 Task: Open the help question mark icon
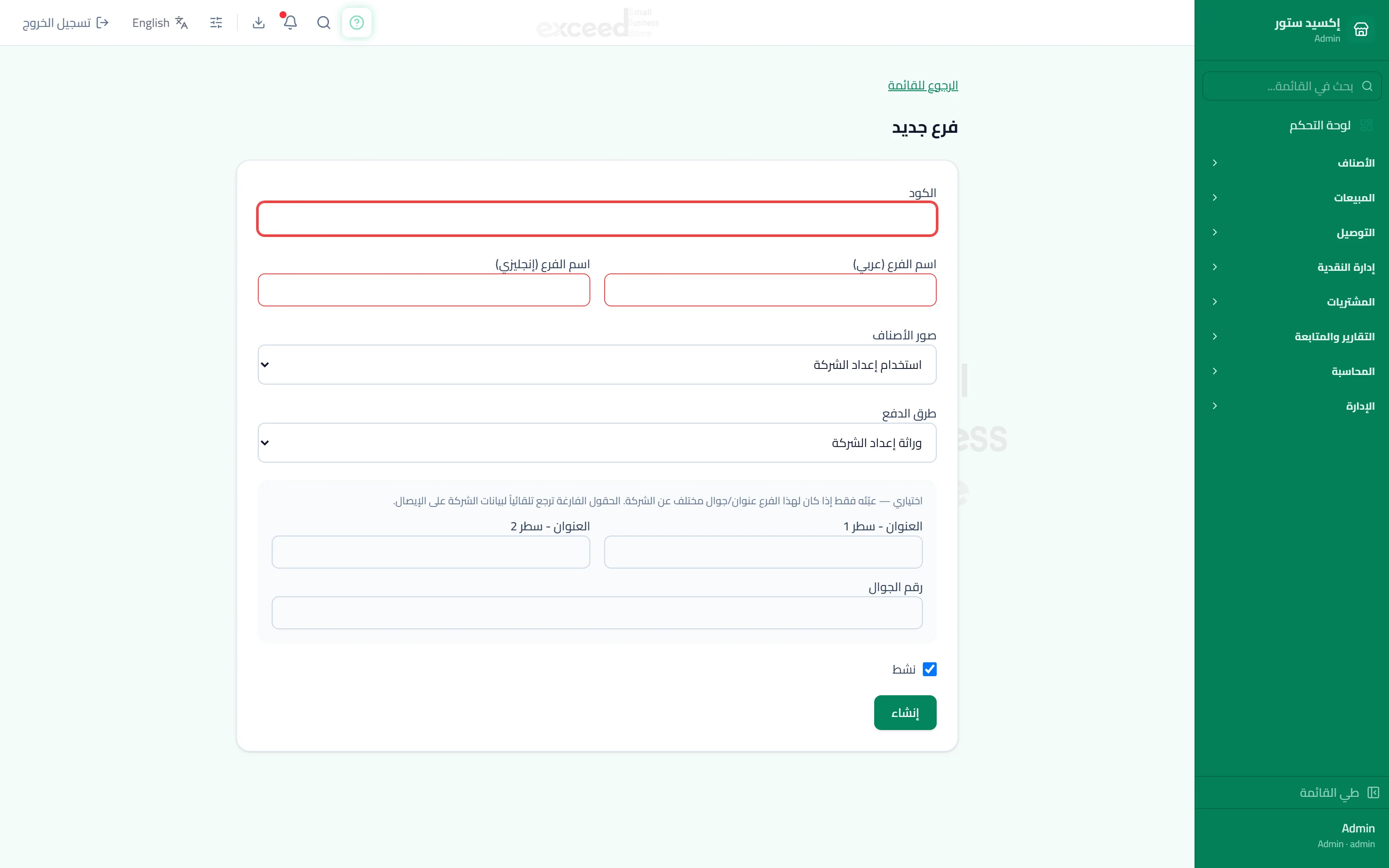pyautogui.click(x=356, y=23)
